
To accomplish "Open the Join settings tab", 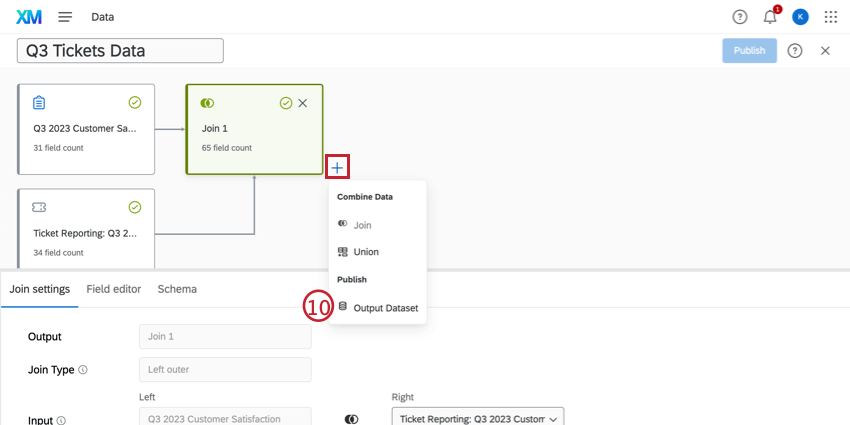I will tap(40, 289).
